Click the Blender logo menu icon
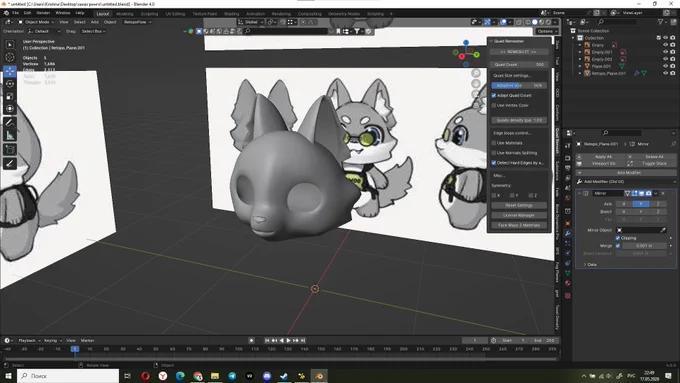Viewport: 680px width, 383px height. point(6,13)
